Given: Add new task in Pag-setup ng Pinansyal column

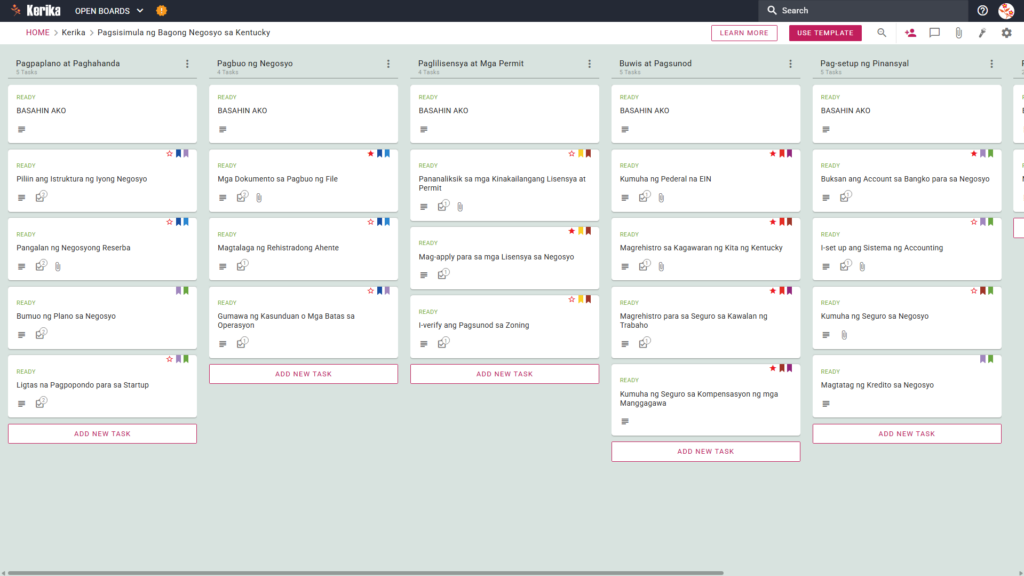Looking at the screenshot, I should pyautogui.click(x=907, y=434).
